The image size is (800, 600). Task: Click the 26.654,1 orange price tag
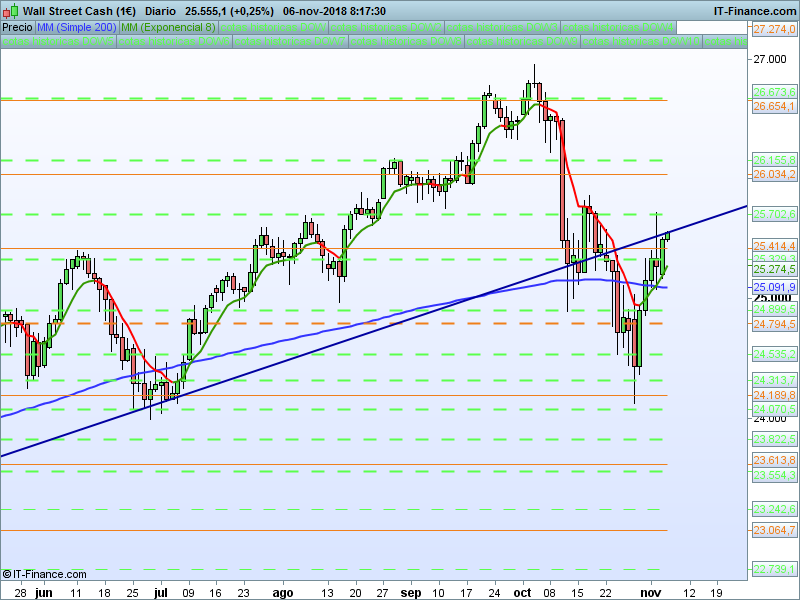(x=774, y=106)
